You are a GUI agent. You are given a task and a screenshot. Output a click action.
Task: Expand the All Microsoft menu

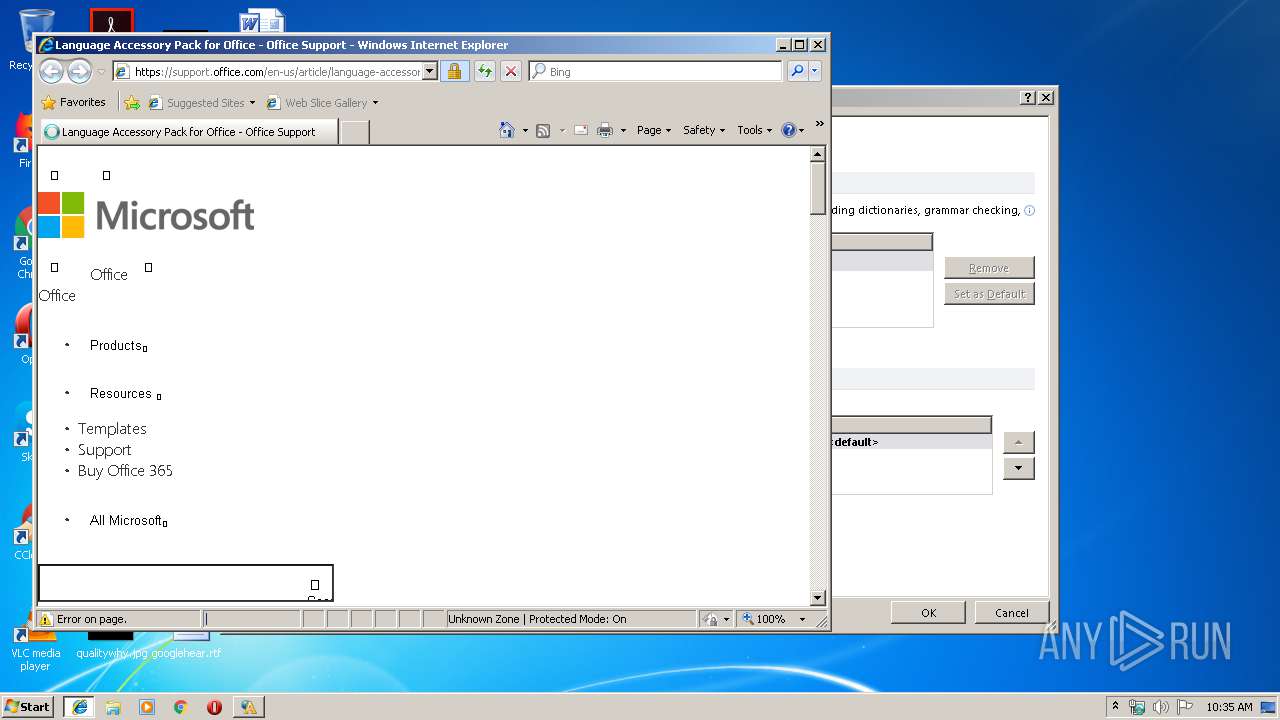click(126, 520)
